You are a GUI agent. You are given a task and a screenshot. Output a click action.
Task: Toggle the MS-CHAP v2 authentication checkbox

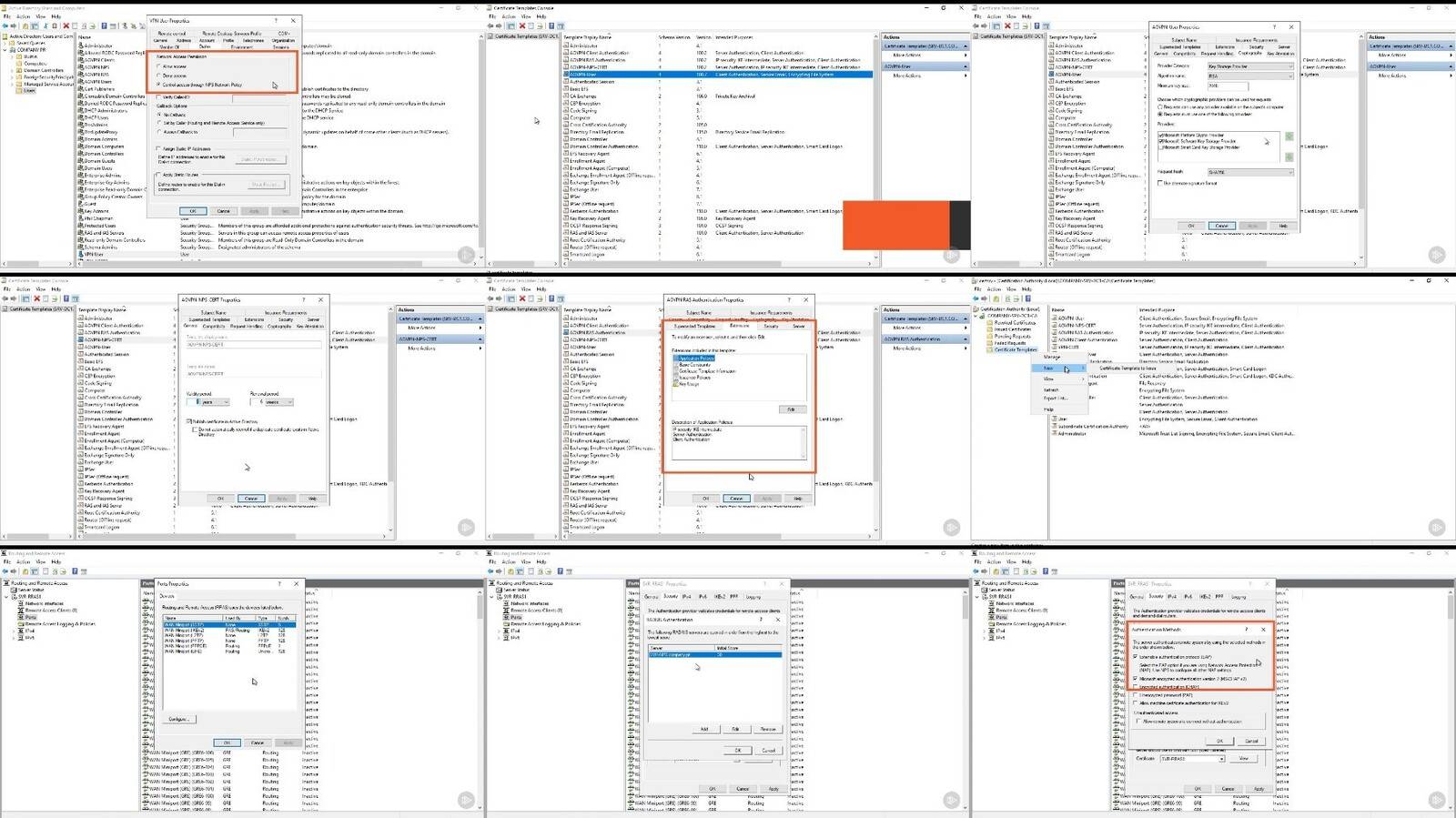[x=1136, y=678]
